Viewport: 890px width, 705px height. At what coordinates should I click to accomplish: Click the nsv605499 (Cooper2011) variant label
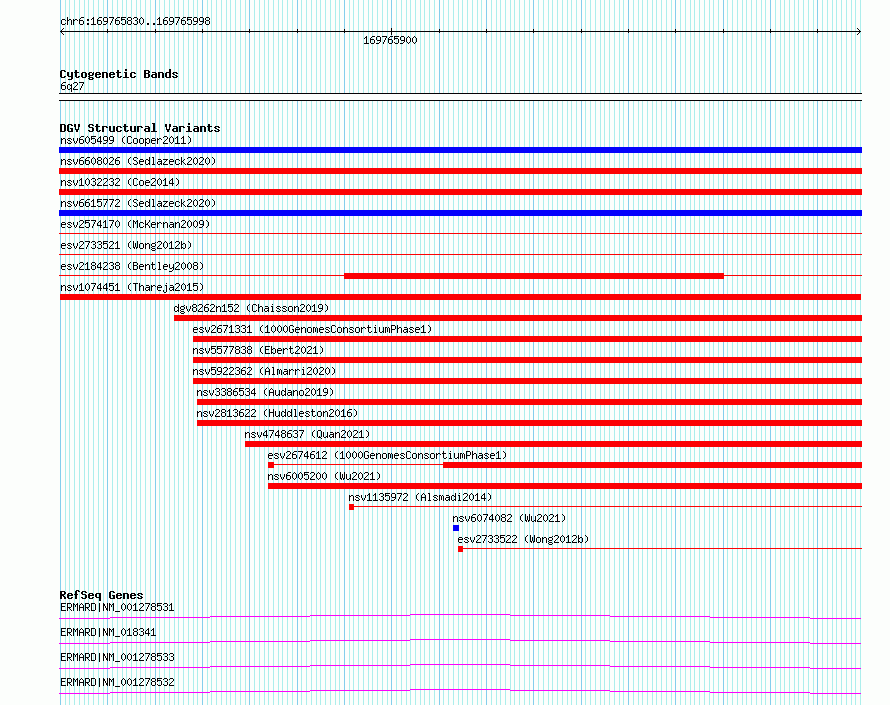pos(126,140)
